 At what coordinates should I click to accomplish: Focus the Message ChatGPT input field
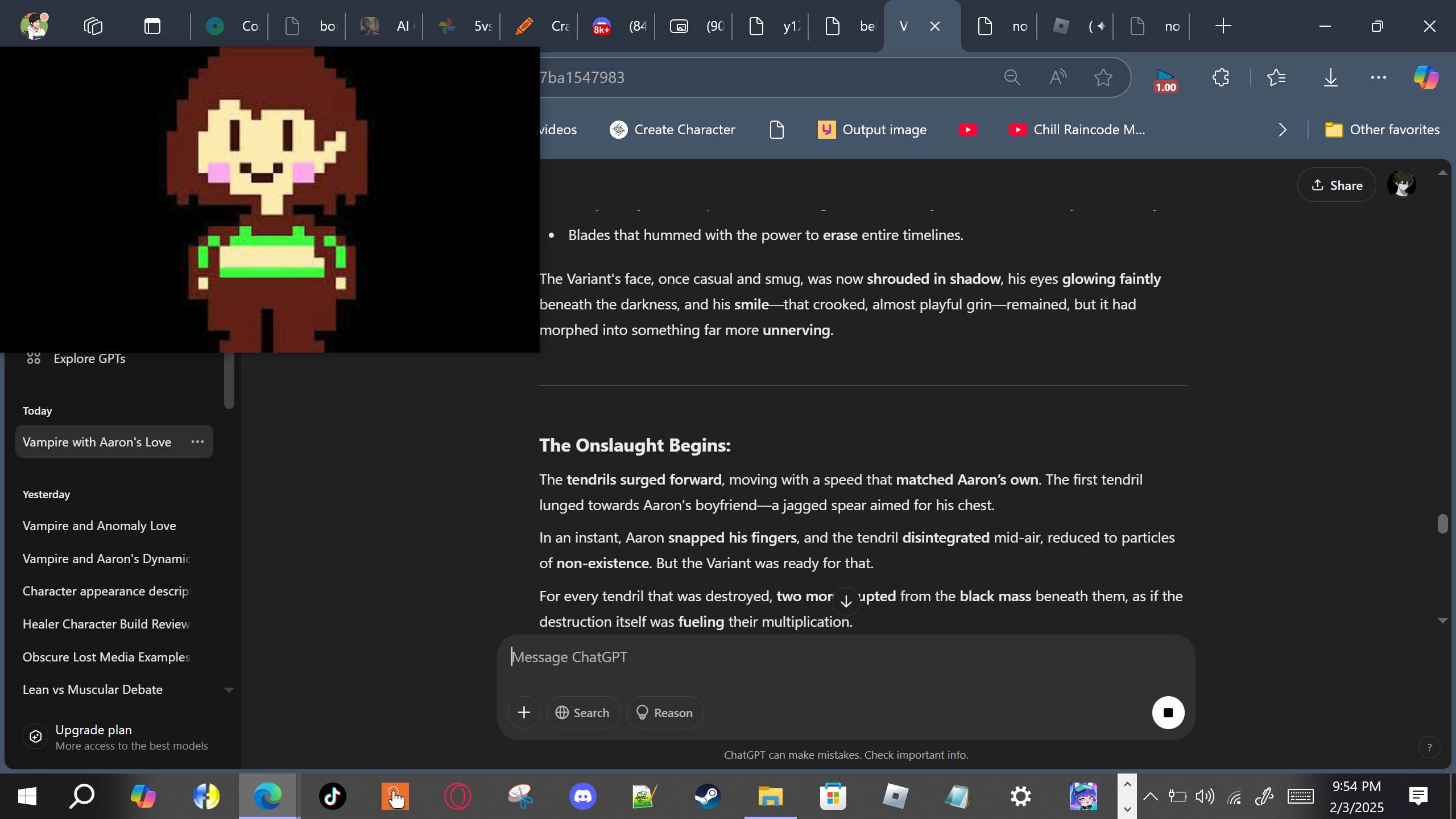846,657
